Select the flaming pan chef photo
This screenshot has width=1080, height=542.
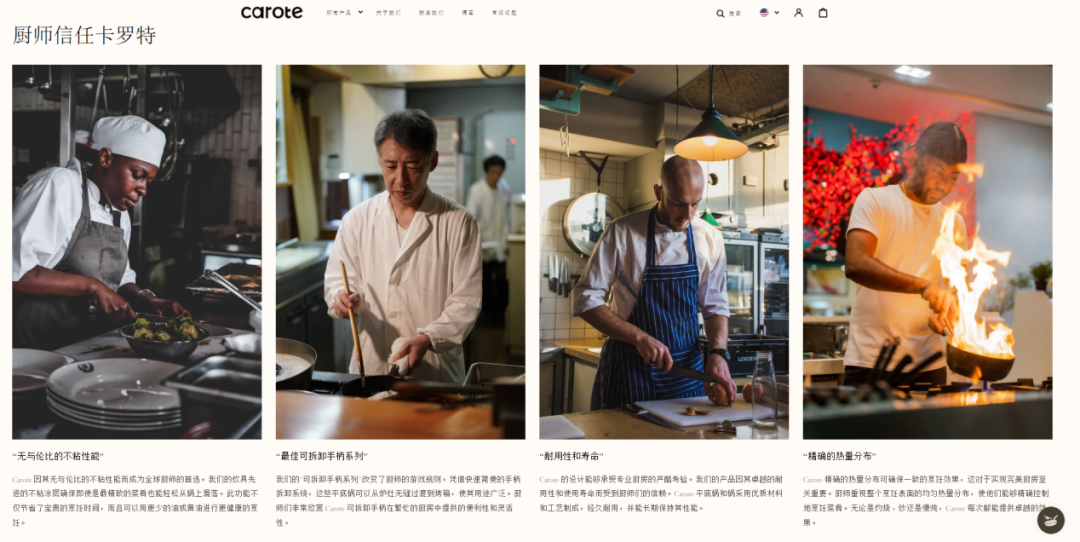click(x=927, y=251)
